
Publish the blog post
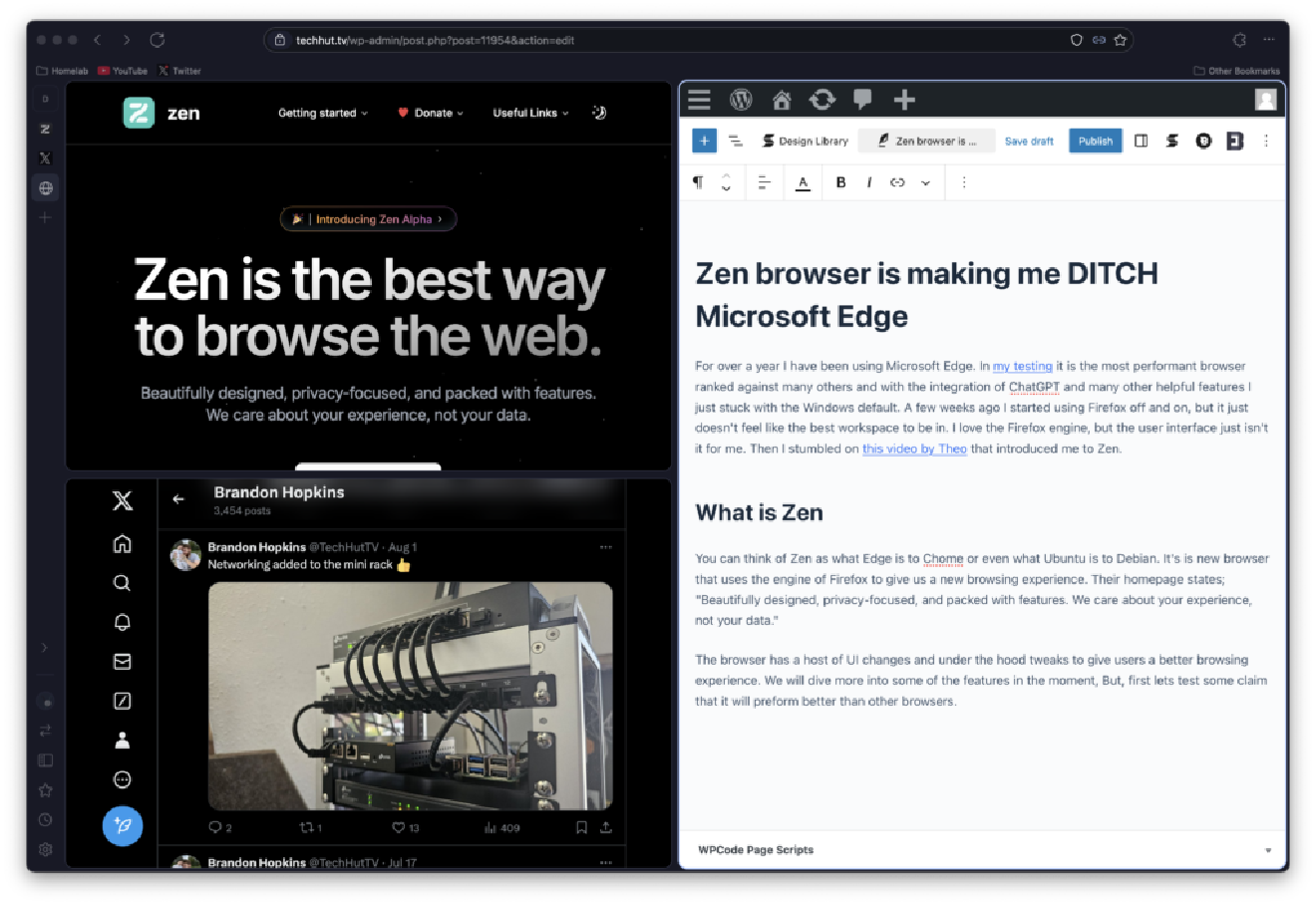[x=1095, y=141]
